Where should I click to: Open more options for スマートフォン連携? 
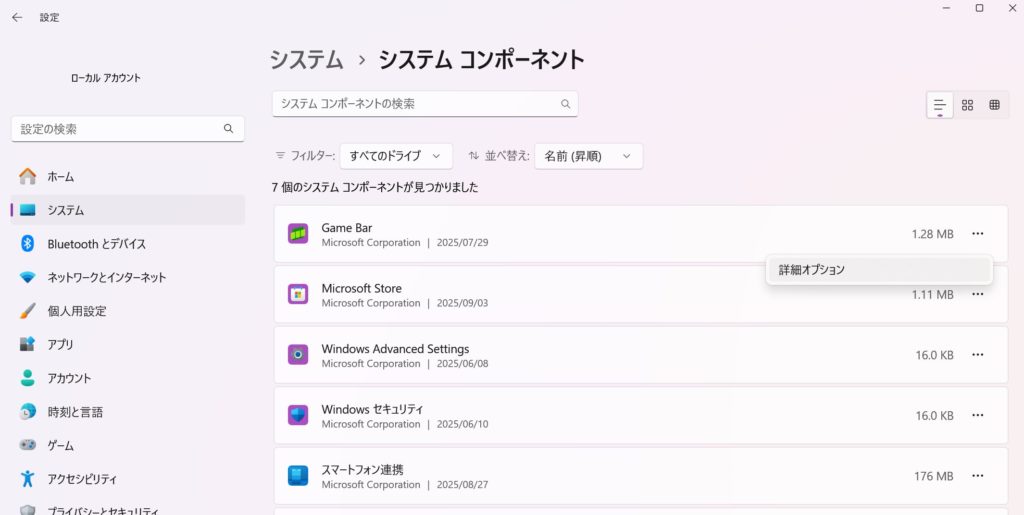[977, 476]
